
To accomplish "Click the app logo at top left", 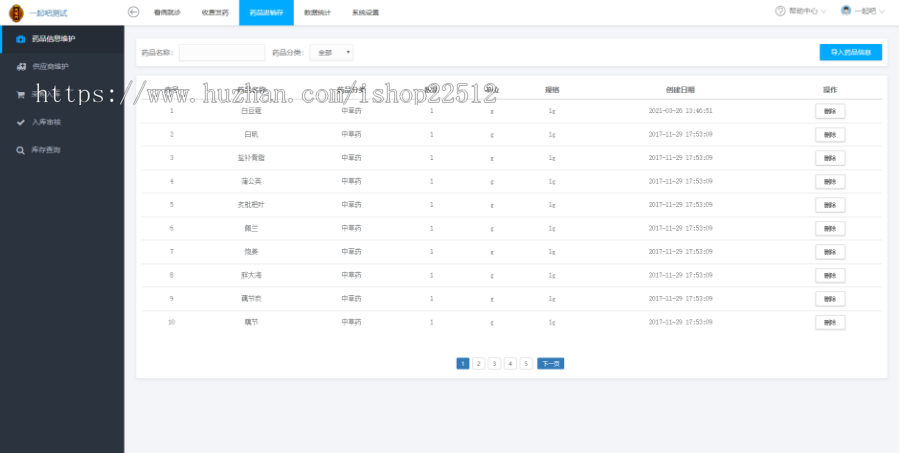I will 15,12.
